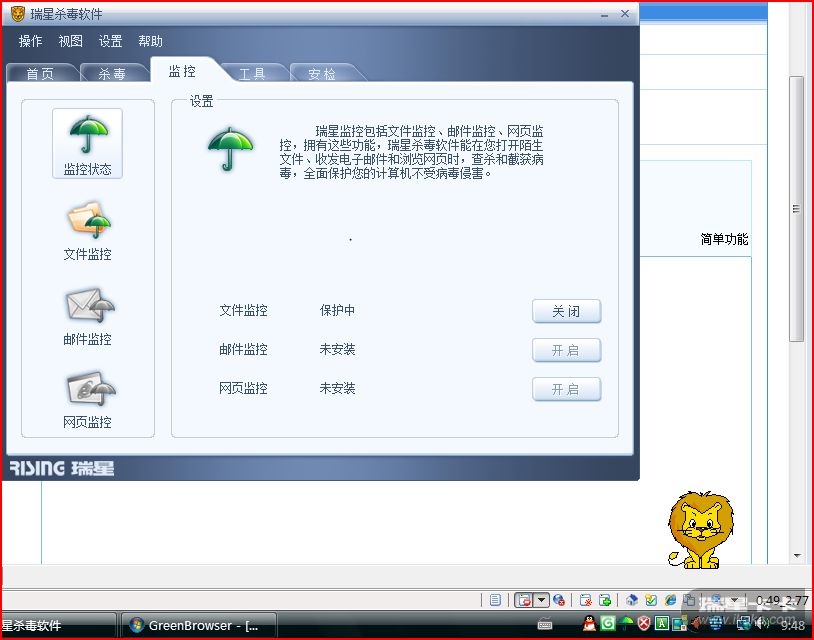814x640 pixels.
Task: Click the blue house home icon
Action: pos(632,600)
